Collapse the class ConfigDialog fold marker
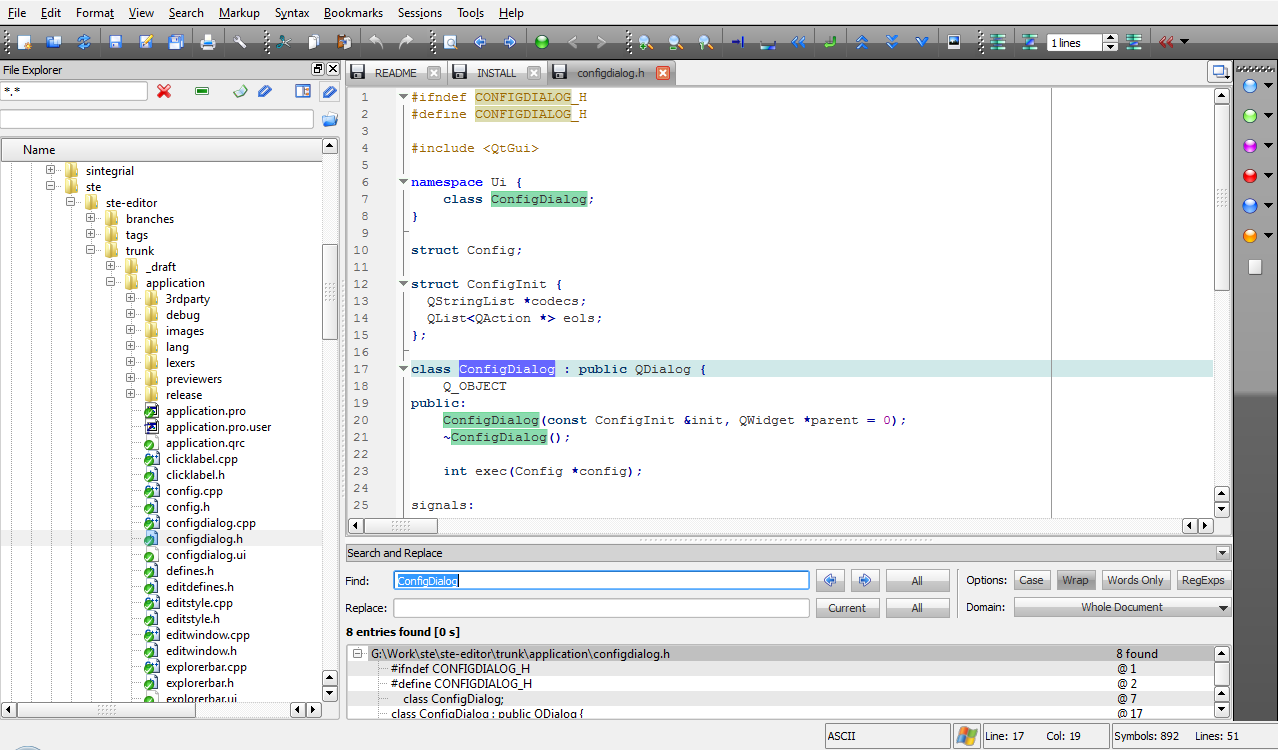This screenshot has height=750, width=1278. pyautogui.click(x=402, y=369)
